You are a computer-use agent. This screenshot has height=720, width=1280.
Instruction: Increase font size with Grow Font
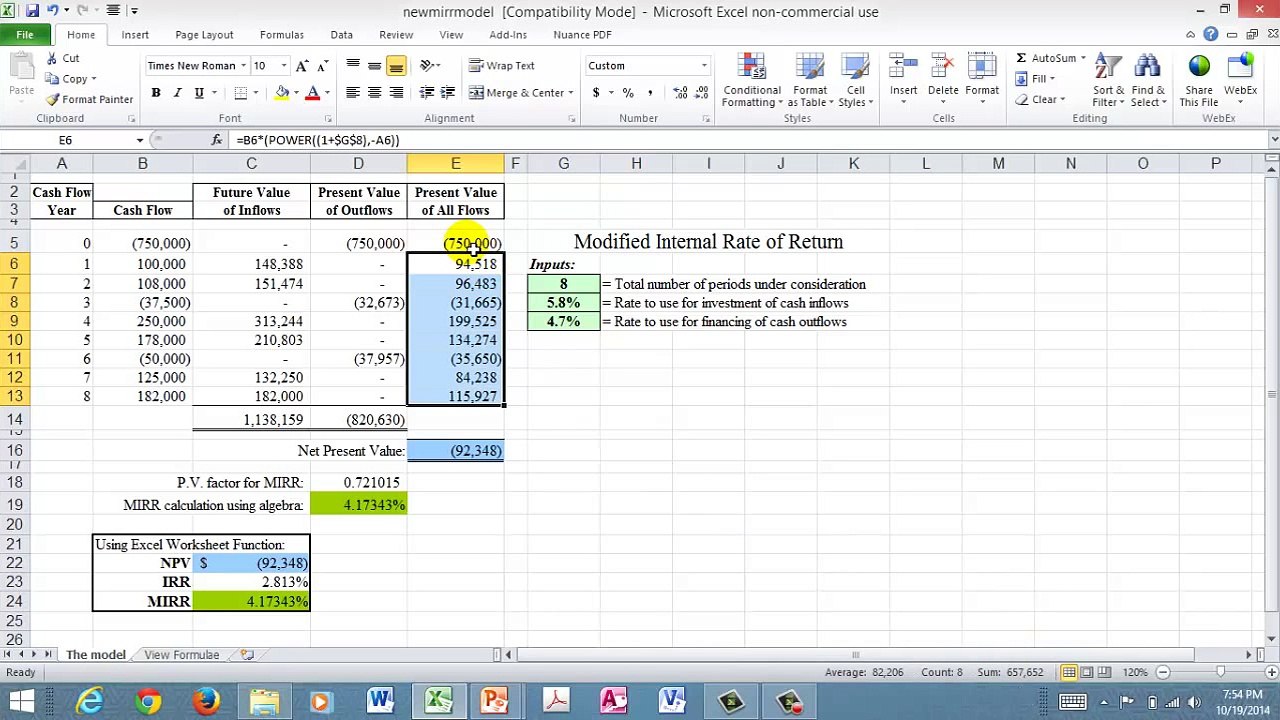(x=303, y=66)
